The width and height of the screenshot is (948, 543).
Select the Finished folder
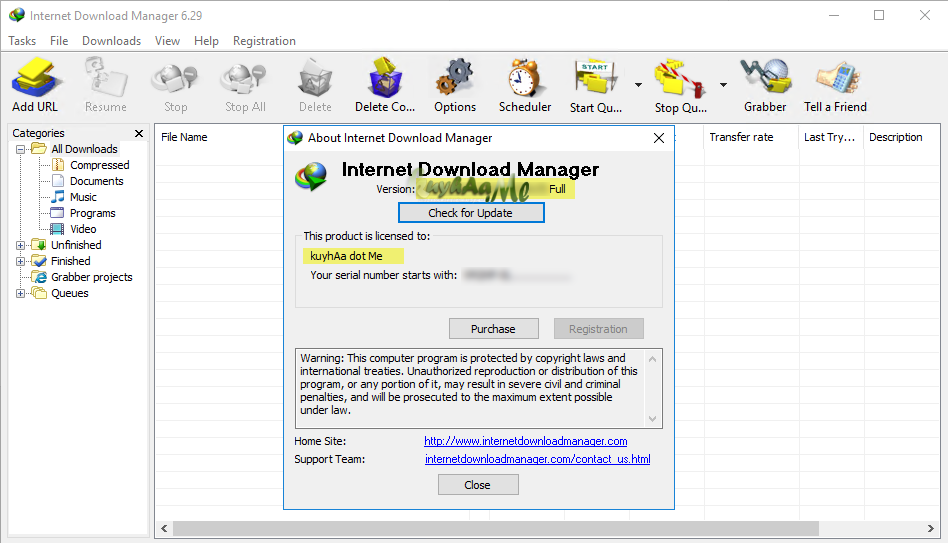pos(71,261)
